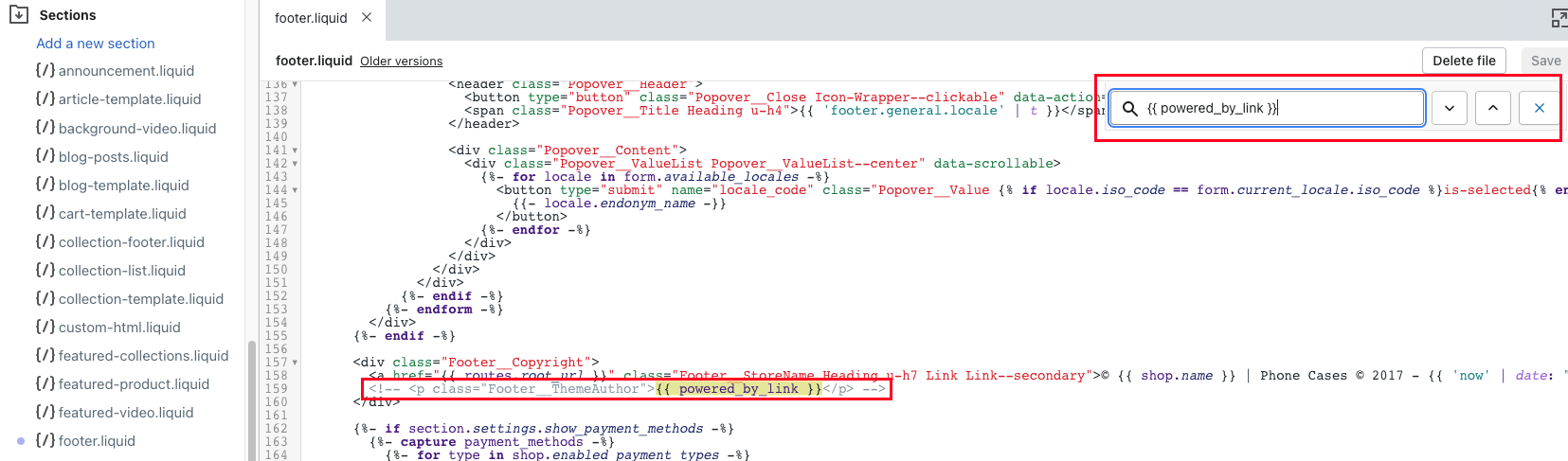
Task: Click the blog-template.liquid file icon
Action: (45, 185)
